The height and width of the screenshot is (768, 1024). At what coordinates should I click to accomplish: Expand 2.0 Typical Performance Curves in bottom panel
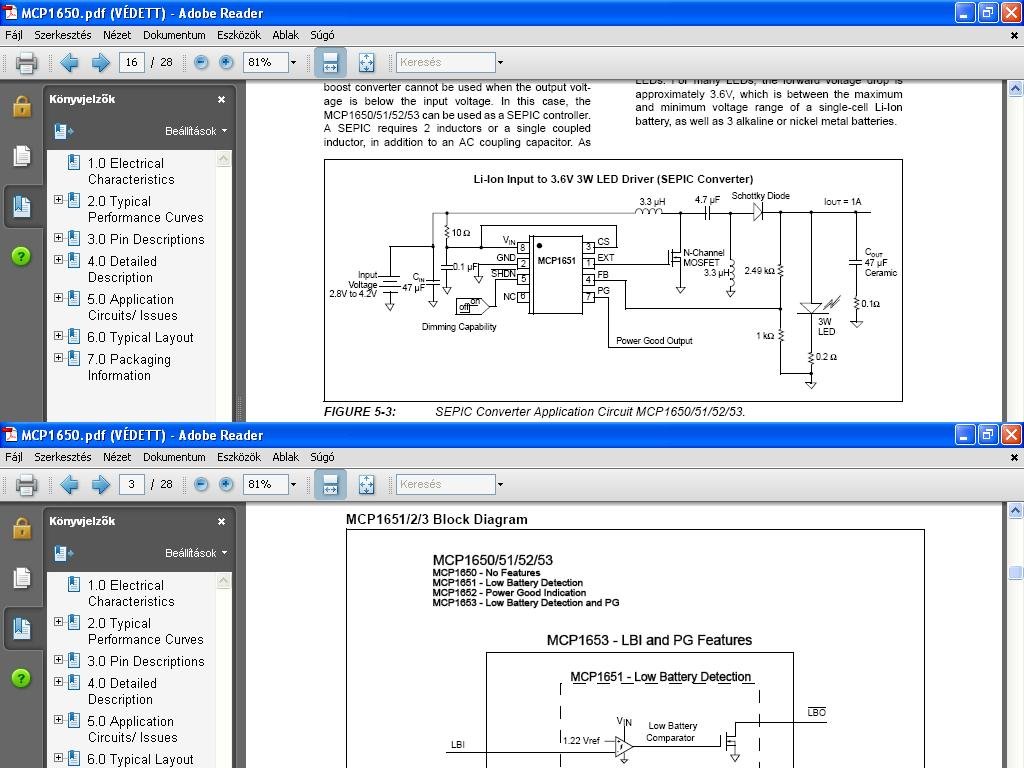(58, 622)
